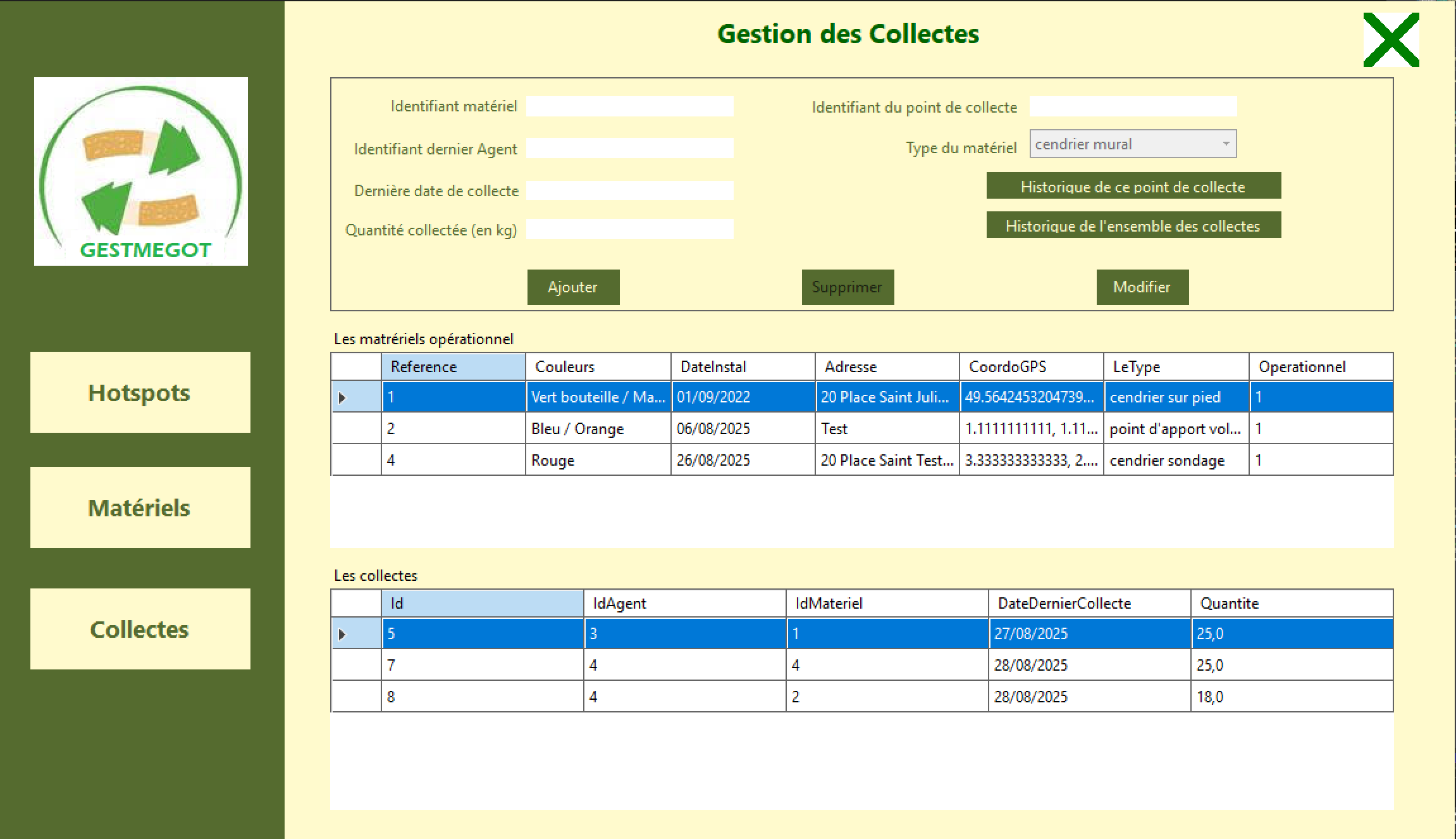Viewport: 1456px width, 839px height.
Task: Select the collecte row with Id 8
Action: coord(481,697)
